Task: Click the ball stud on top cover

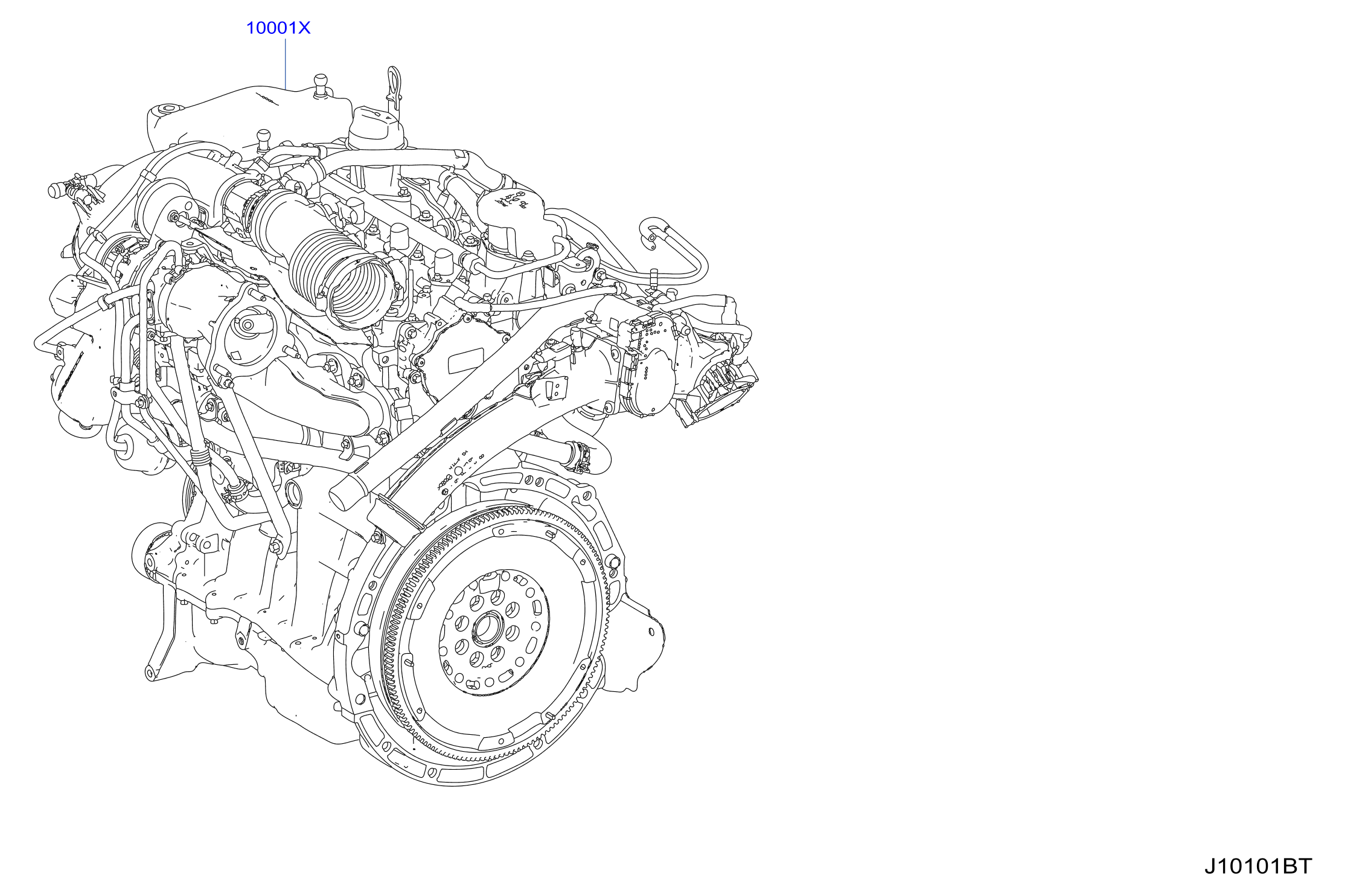Action: [321, 83]
